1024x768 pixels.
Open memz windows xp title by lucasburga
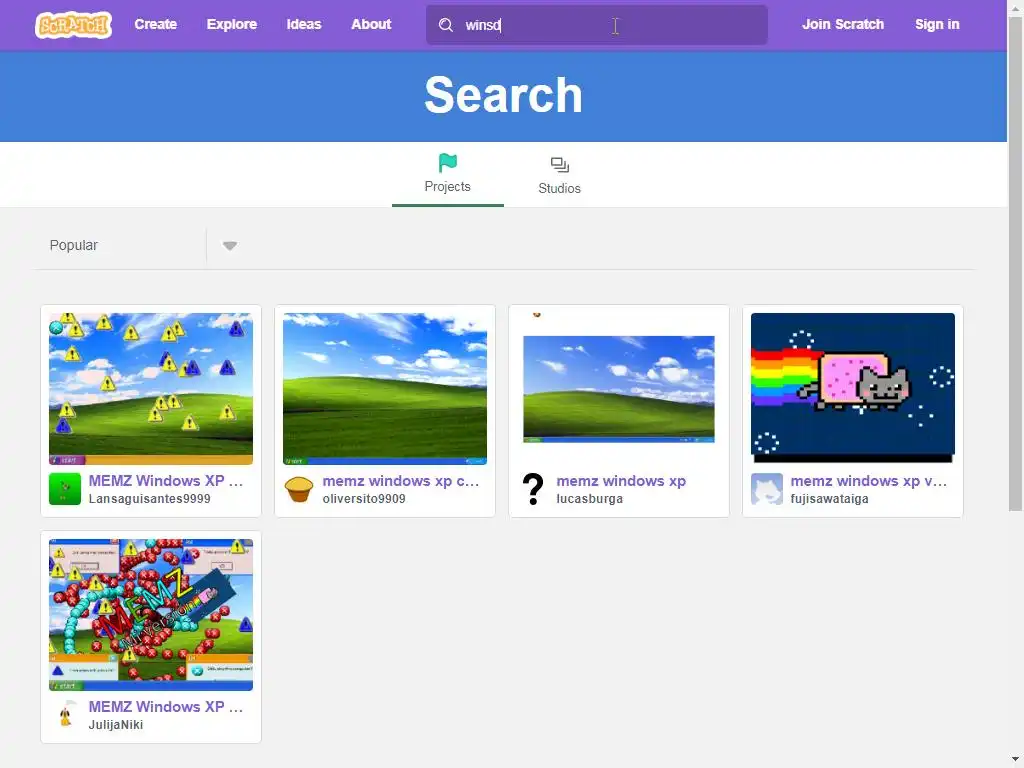(x=621, y=481)
